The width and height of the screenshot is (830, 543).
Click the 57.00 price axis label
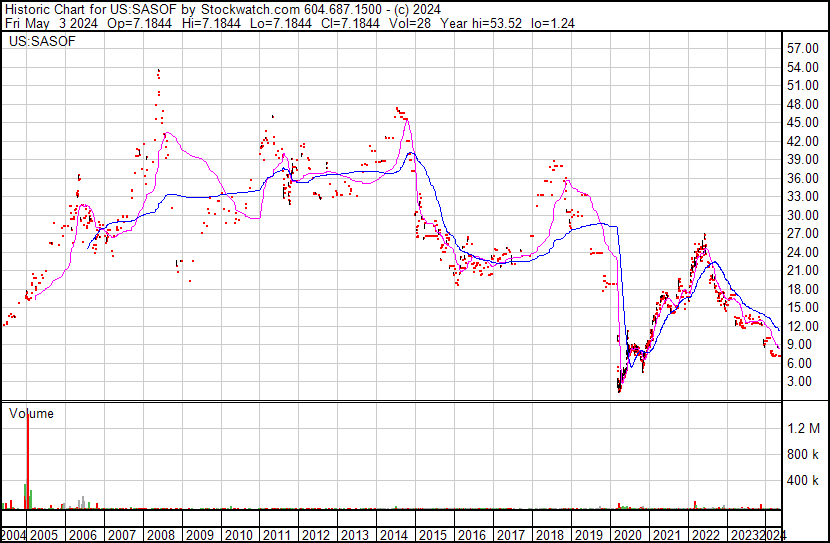[x=803, y=49]
